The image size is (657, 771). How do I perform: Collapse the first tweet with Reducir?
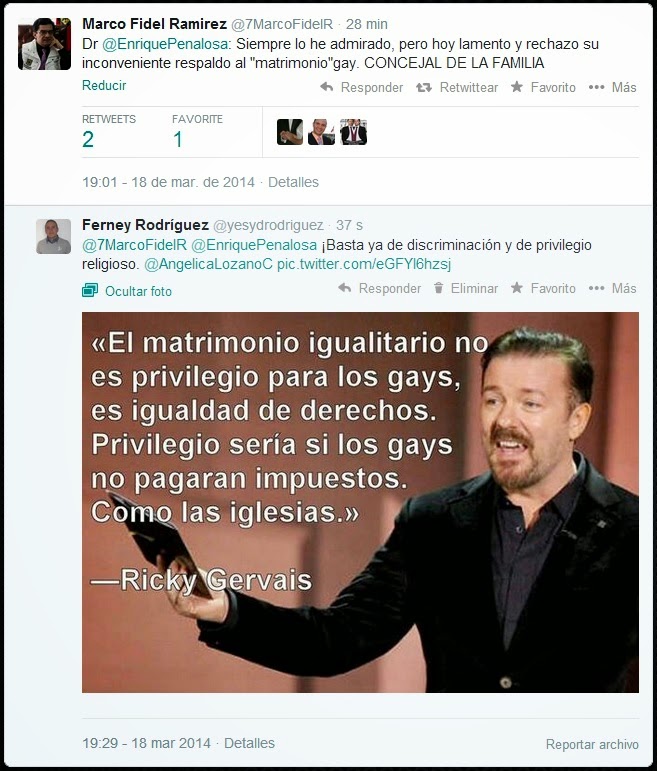point(104,86)
